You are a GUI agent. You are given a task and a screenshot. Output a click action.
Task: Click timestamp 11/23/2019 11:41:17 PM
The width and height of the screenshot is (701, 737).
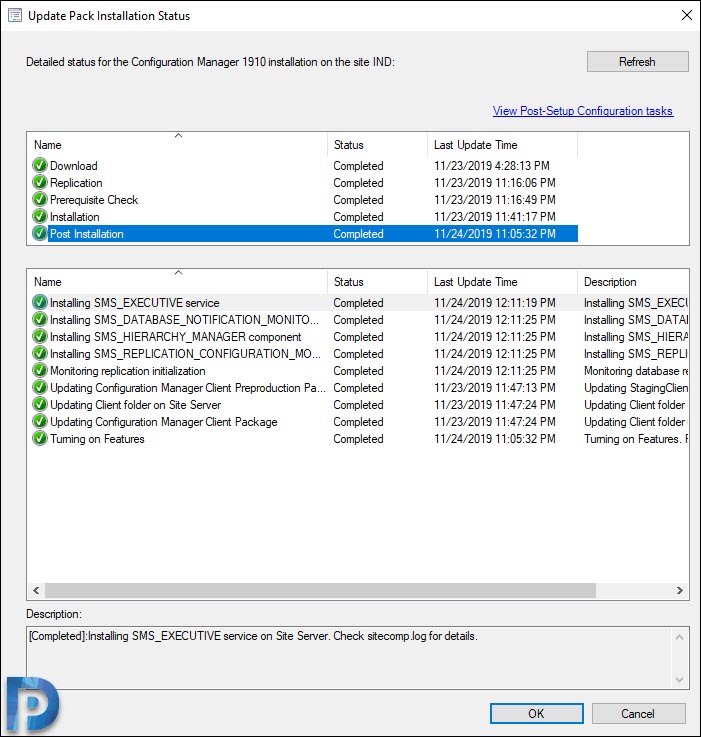pos(495,216)
